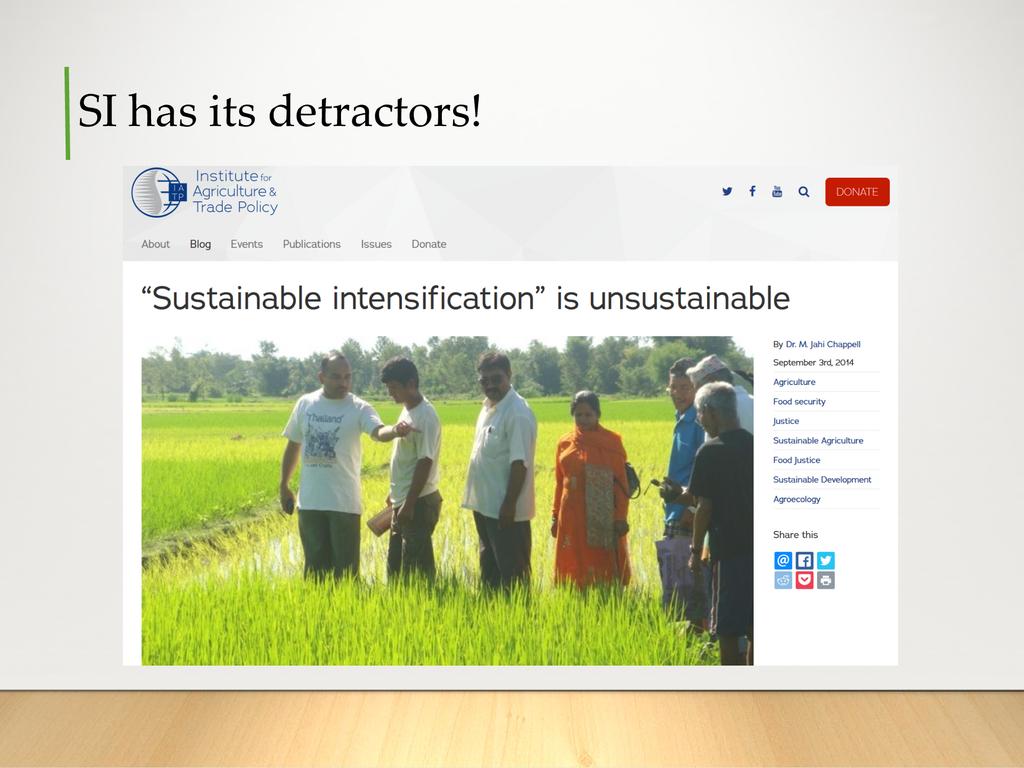Share article using Twitter share icon

click(x=825, y=561)
